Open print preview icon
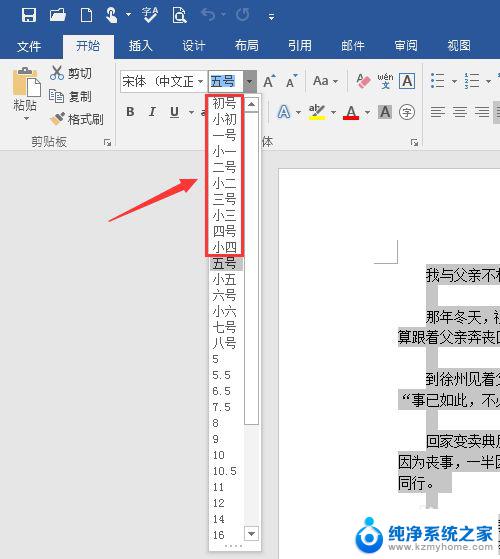The image size is (500, 559). coord(179,15)
